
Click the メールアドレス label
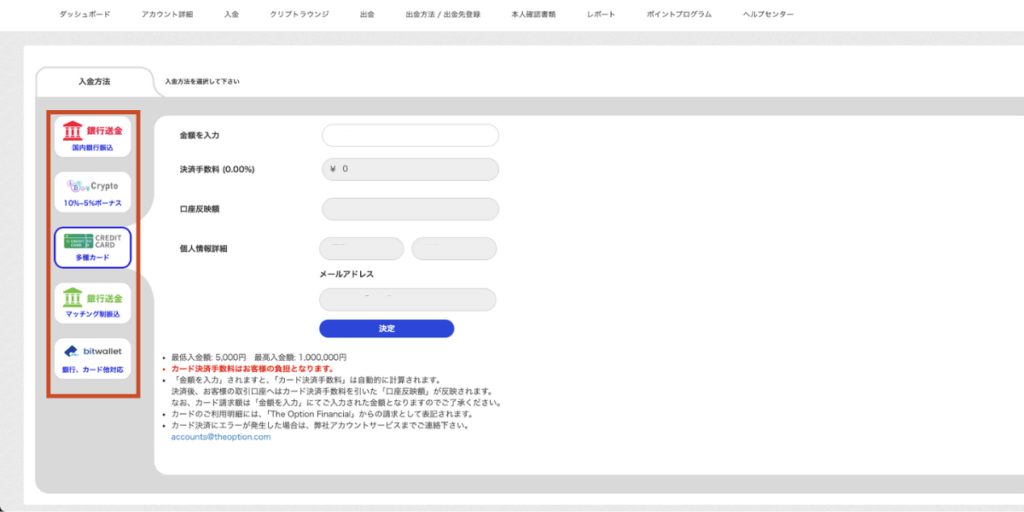click(346, 275)
